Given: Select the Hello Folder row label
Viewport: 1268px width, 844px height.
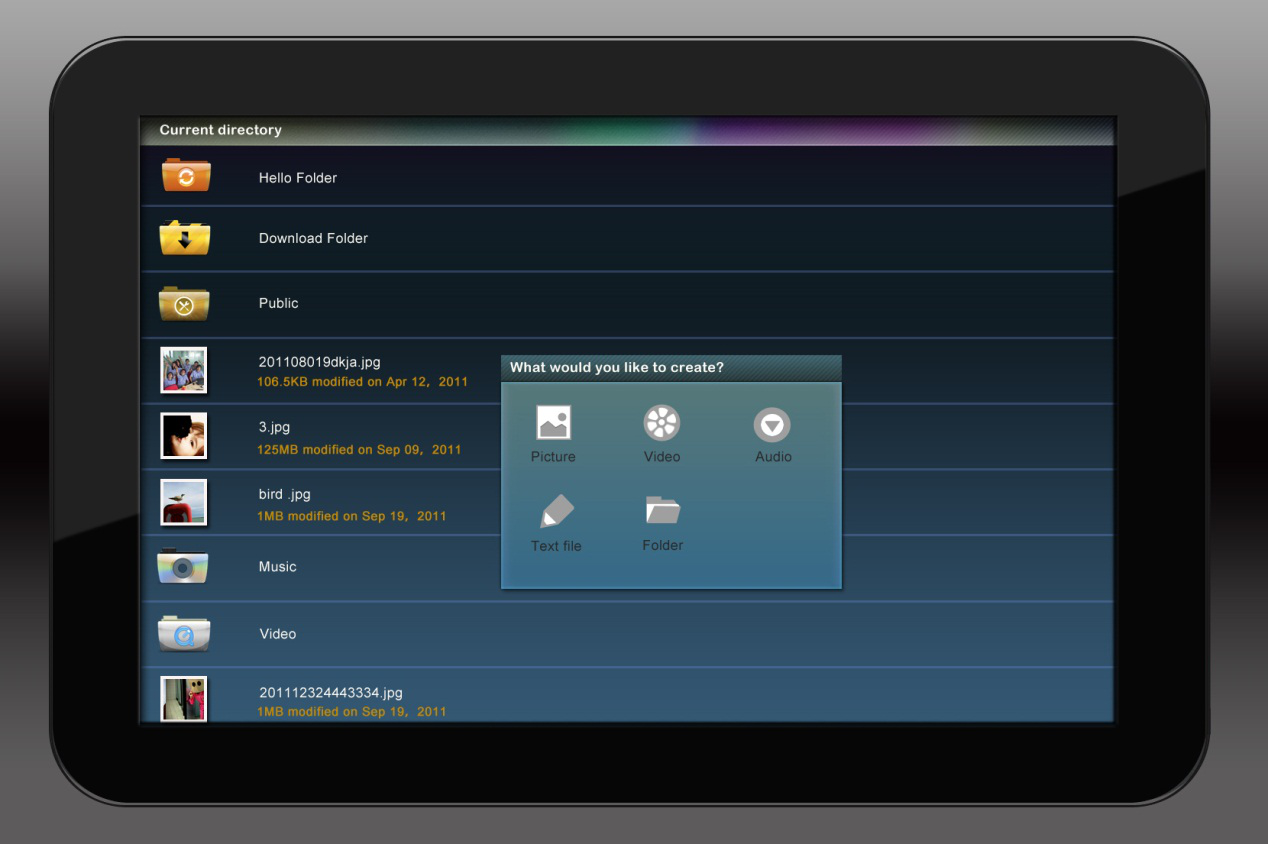Looking at the screenshot, I should [x=298, y=178].
